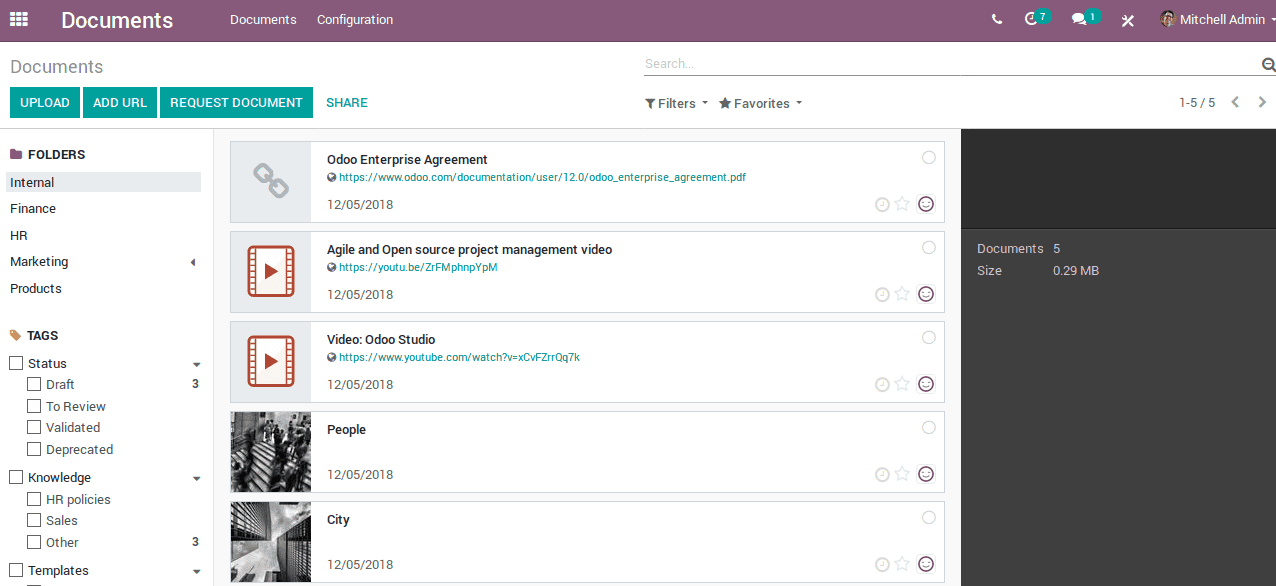Screen dimensions: 1276x586
Task: Select the City document circle
Action: click(x=929, y=517)
